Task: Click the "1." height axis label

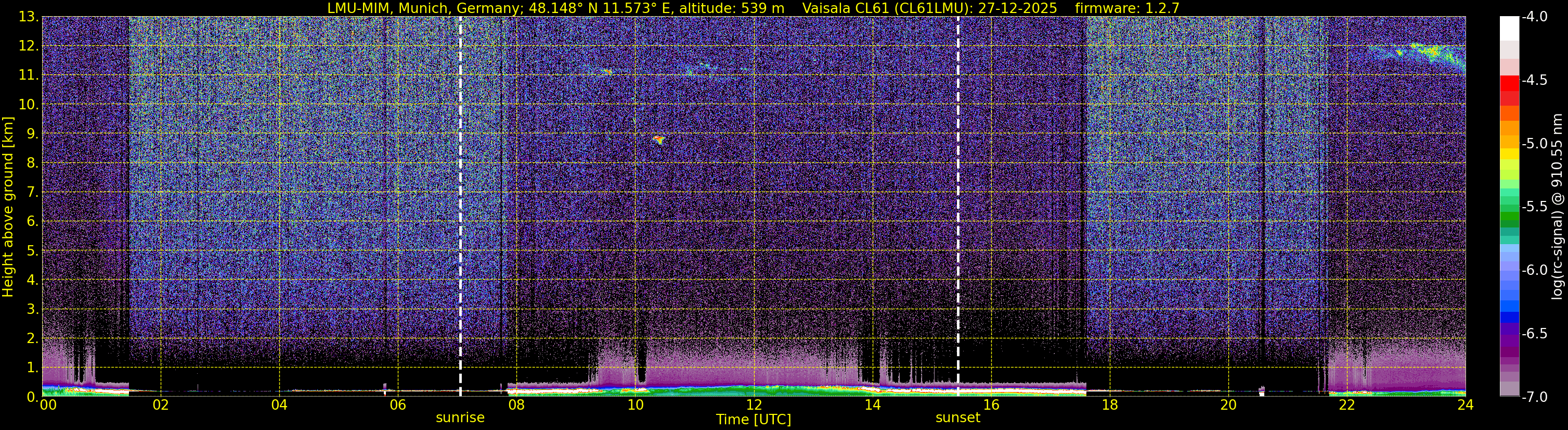Action: coord(32,368)
